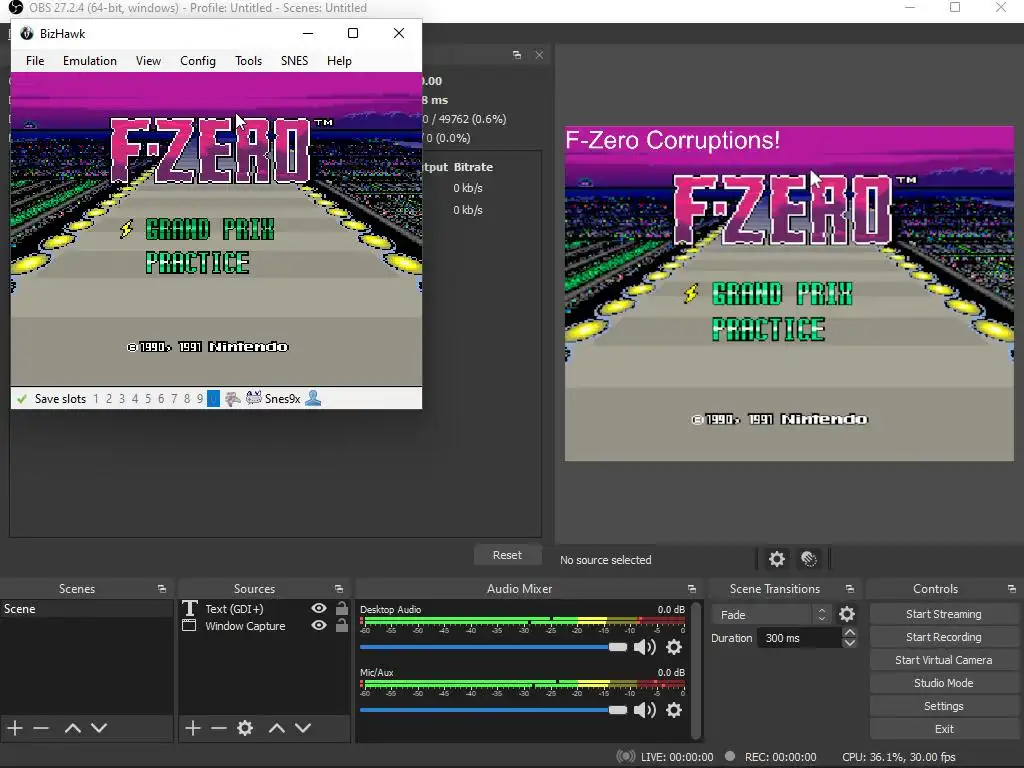Add a new scene
Image resolution: width=1024 pixels, height=768 pixels.
pos(15,728)
